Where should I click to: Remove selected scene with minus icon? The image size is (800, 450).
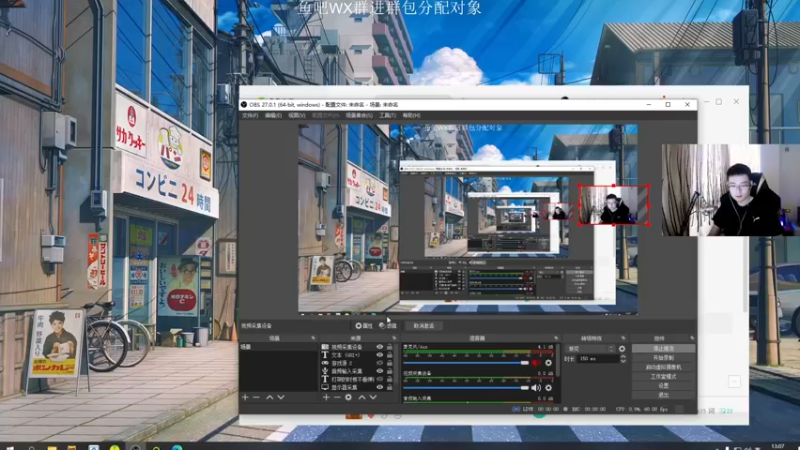(257, 397)
